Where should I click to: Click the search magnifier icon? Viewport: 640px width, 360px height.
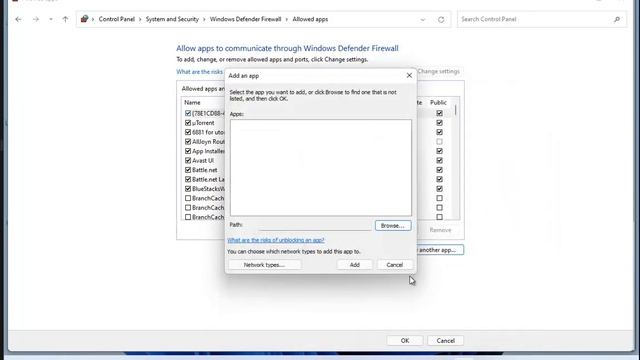tap(617, 19)
